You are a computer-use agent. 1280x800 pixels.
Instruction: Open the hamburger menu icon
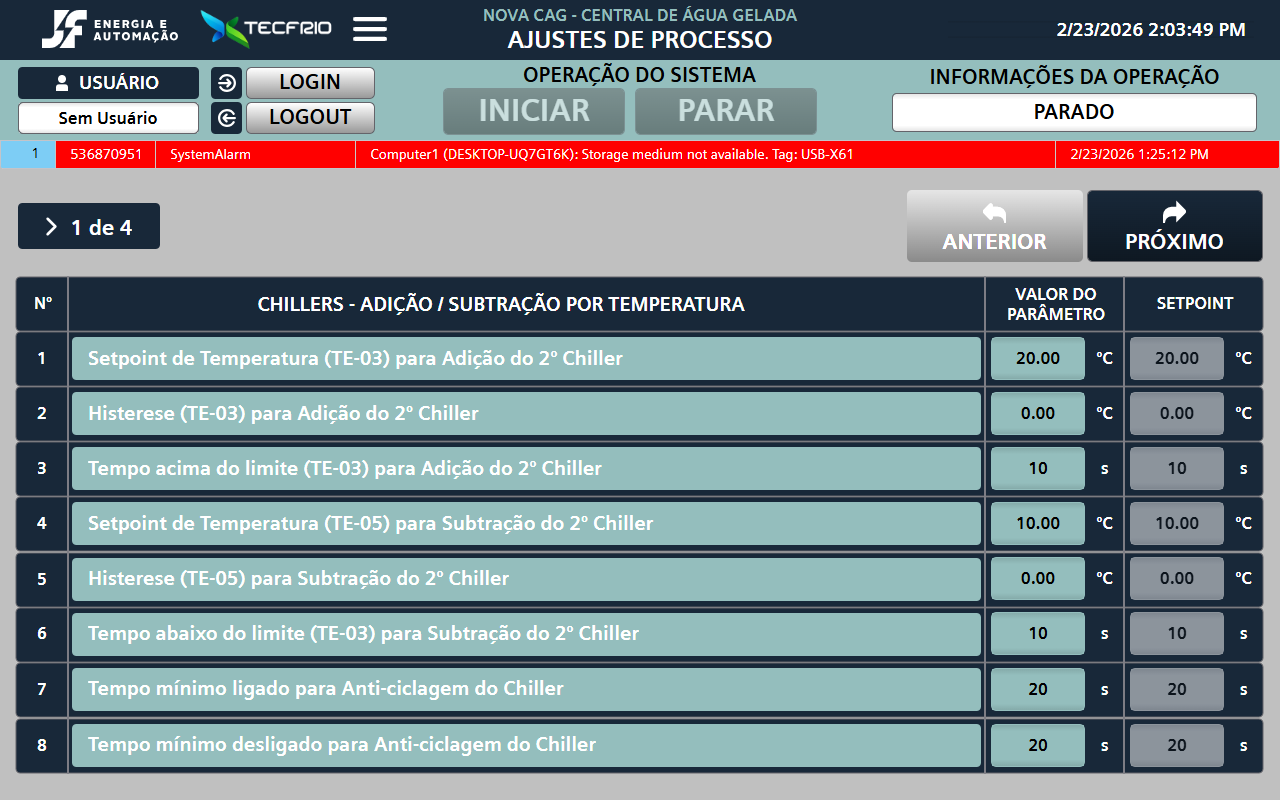(370, 29)
